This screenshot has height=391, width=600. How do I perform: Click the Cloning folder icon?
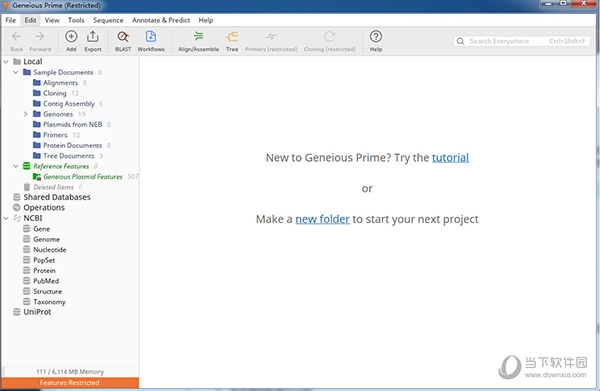pyautogui.click(x=37, y=93)
